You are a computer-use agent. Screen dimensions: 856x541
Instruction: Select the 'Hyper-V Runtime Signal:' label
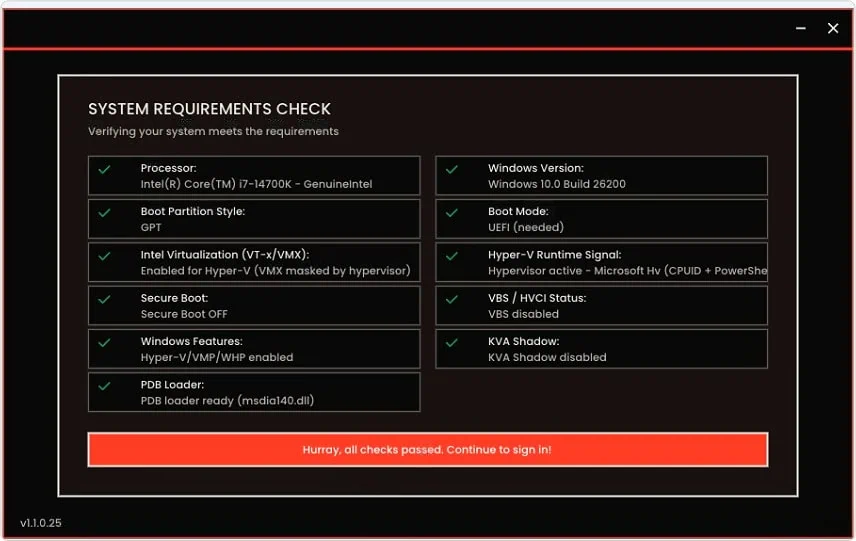tap(554, 254)
